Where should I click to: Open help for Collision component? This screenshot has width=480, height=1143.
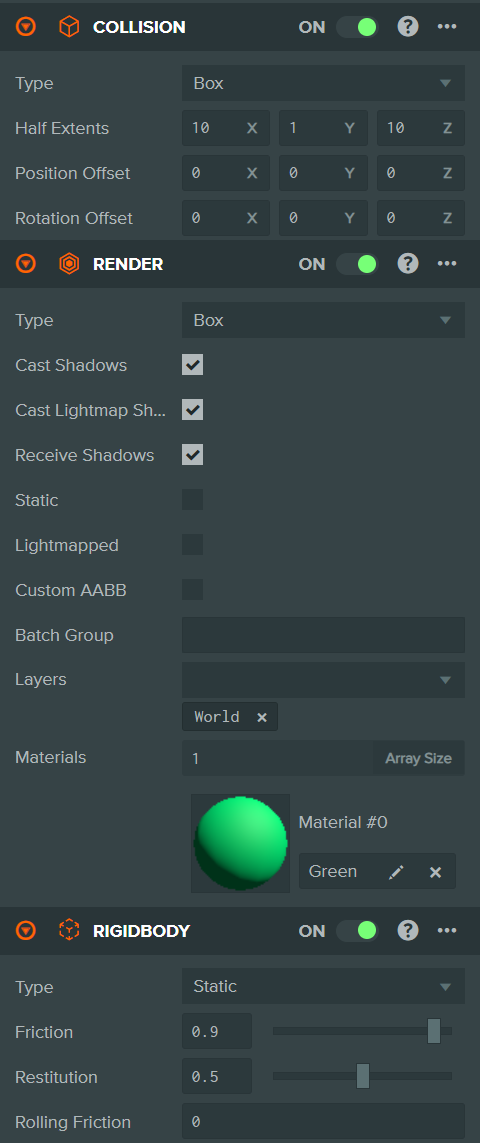coord(408,28)
